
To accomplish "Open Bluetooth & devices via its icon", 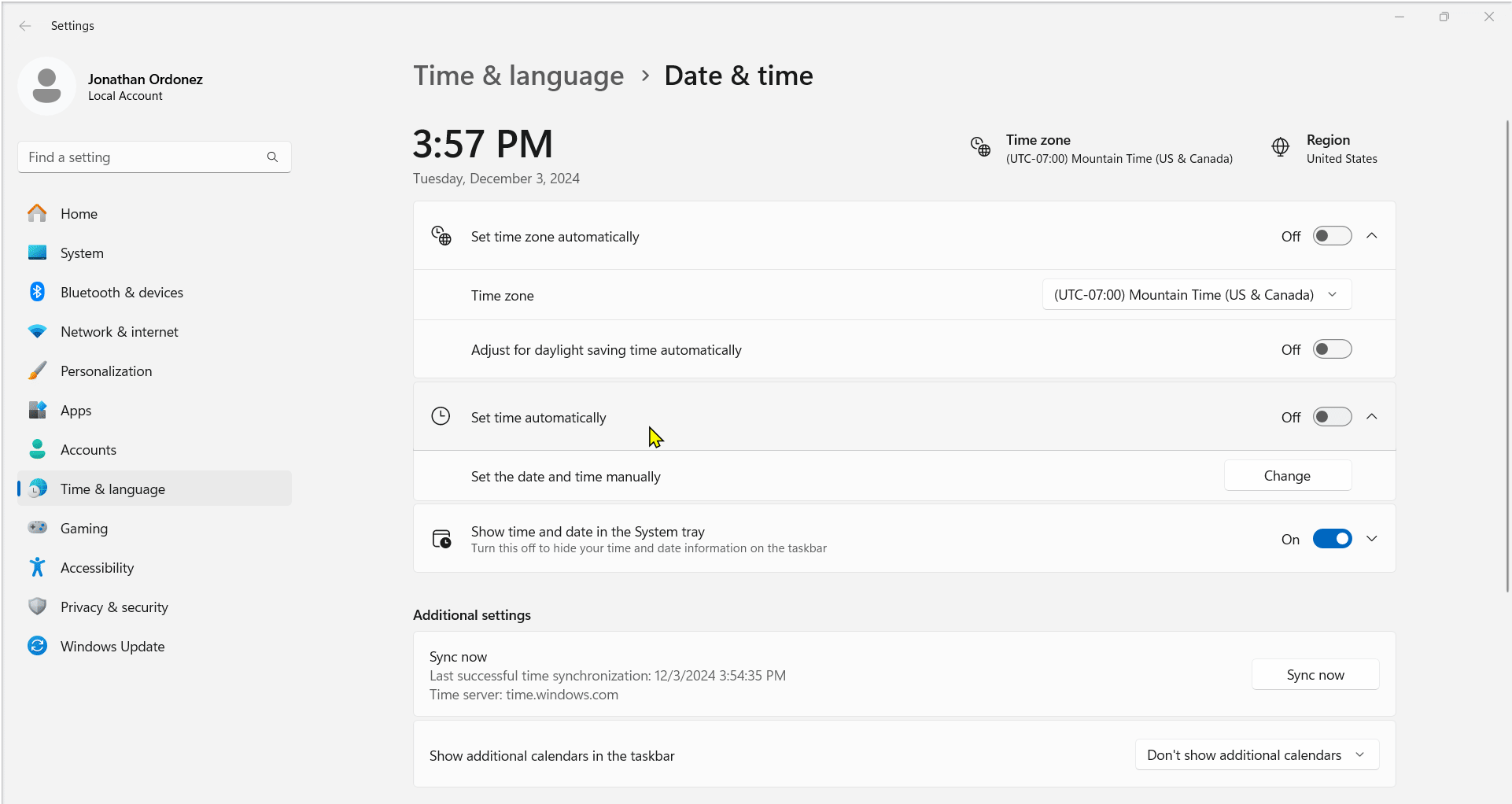I will 37,292.
